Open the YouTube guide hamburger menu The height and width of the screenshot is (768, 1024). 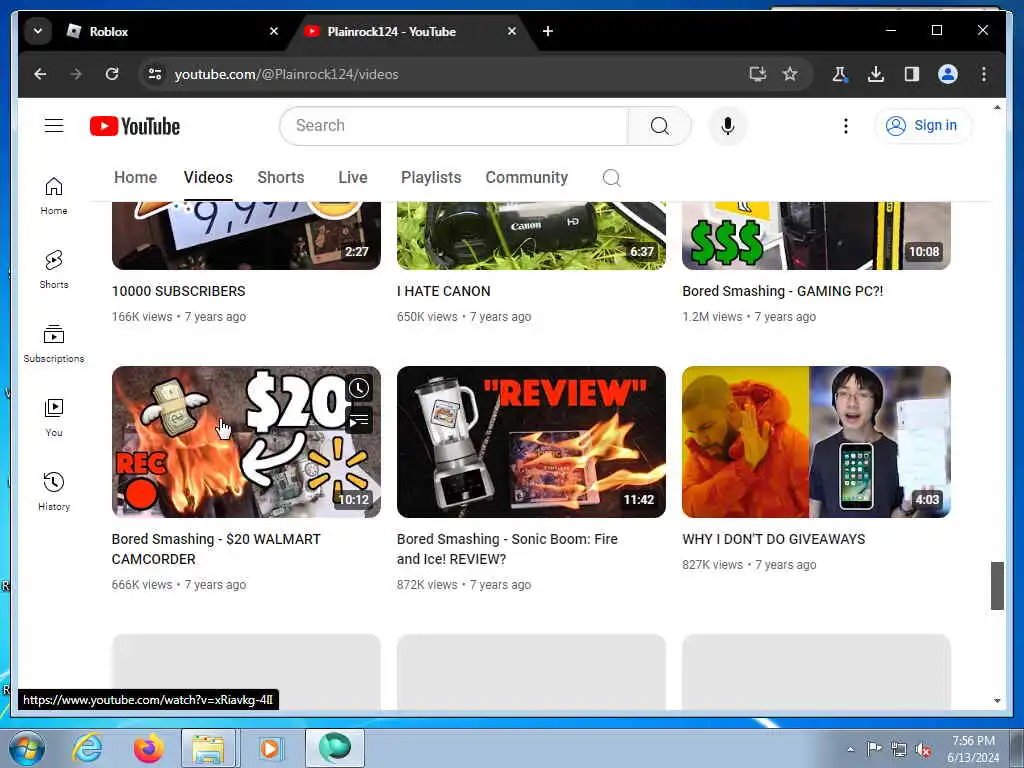click(54, 125)
